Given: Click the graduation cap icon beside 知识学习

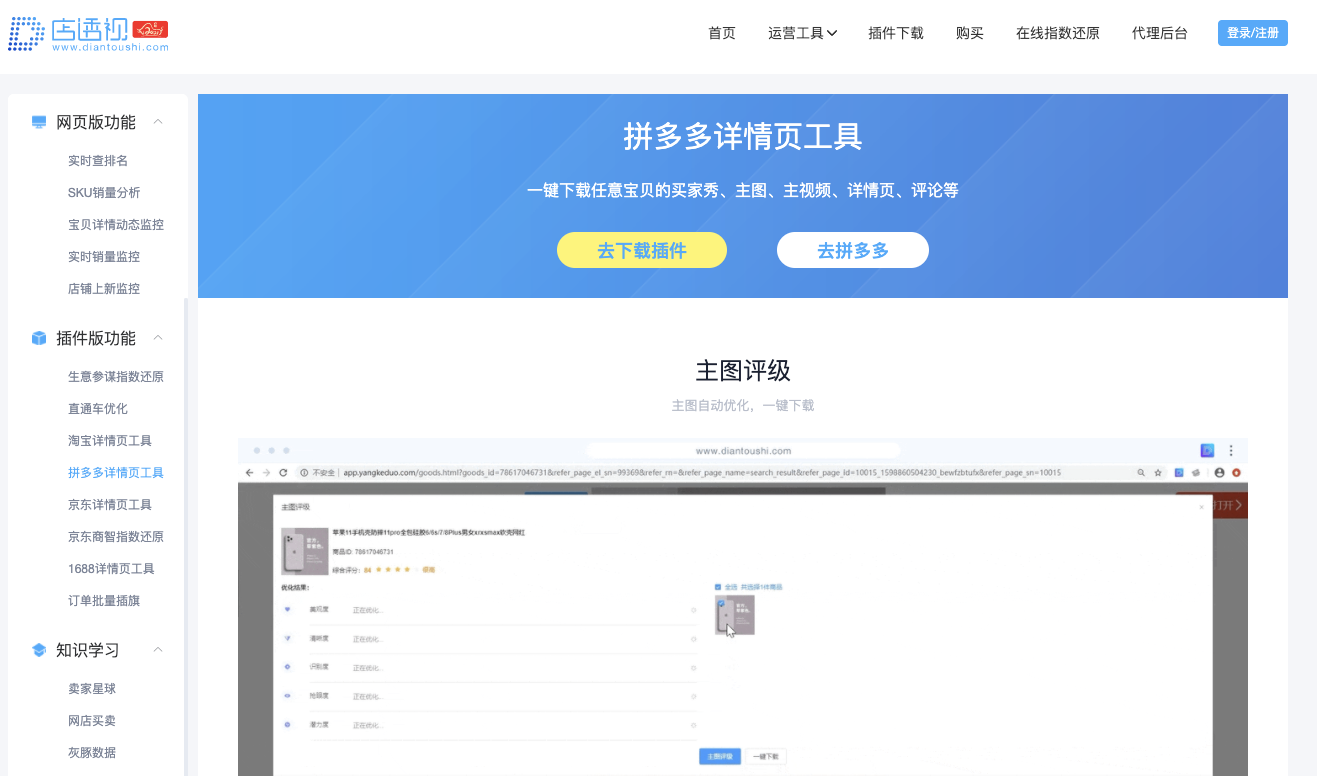Looking at the screenshot, I should (39, 650).
